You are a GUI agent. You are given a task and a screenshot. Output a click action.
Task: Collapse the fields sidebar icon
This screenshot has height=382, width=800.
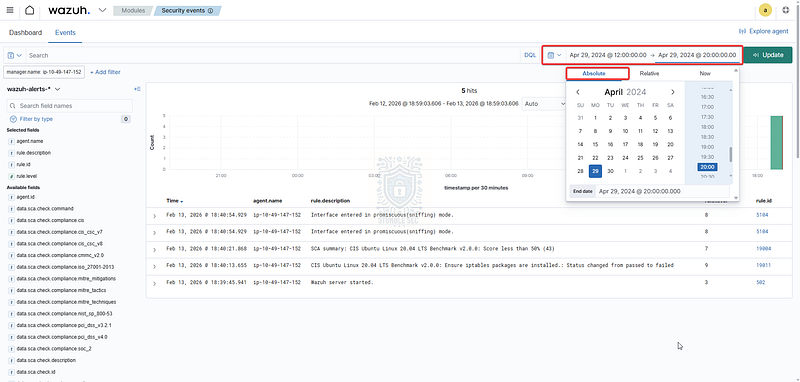click(137, 89)
